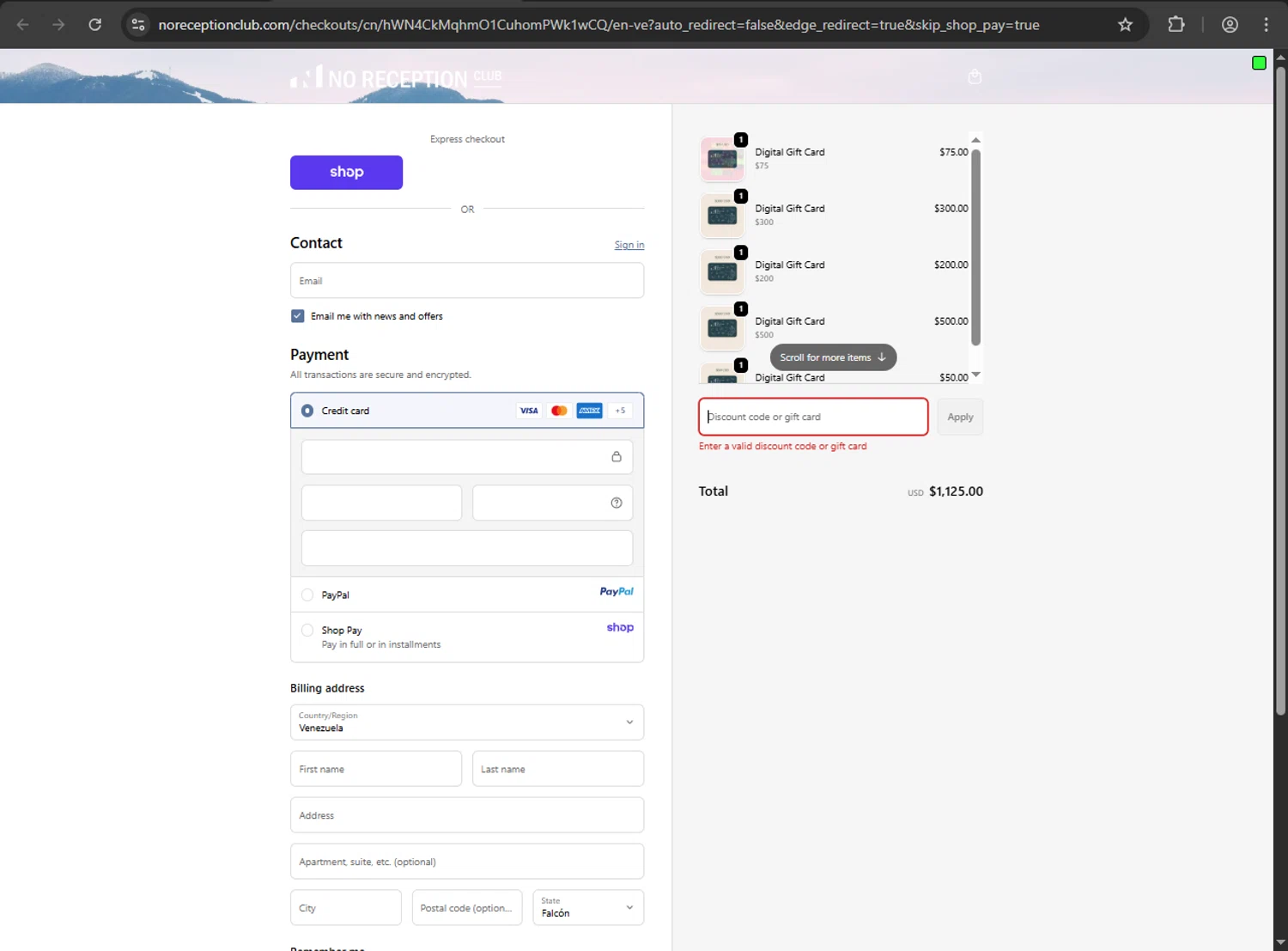Click the security code help icon

click(x=617, y=503)
